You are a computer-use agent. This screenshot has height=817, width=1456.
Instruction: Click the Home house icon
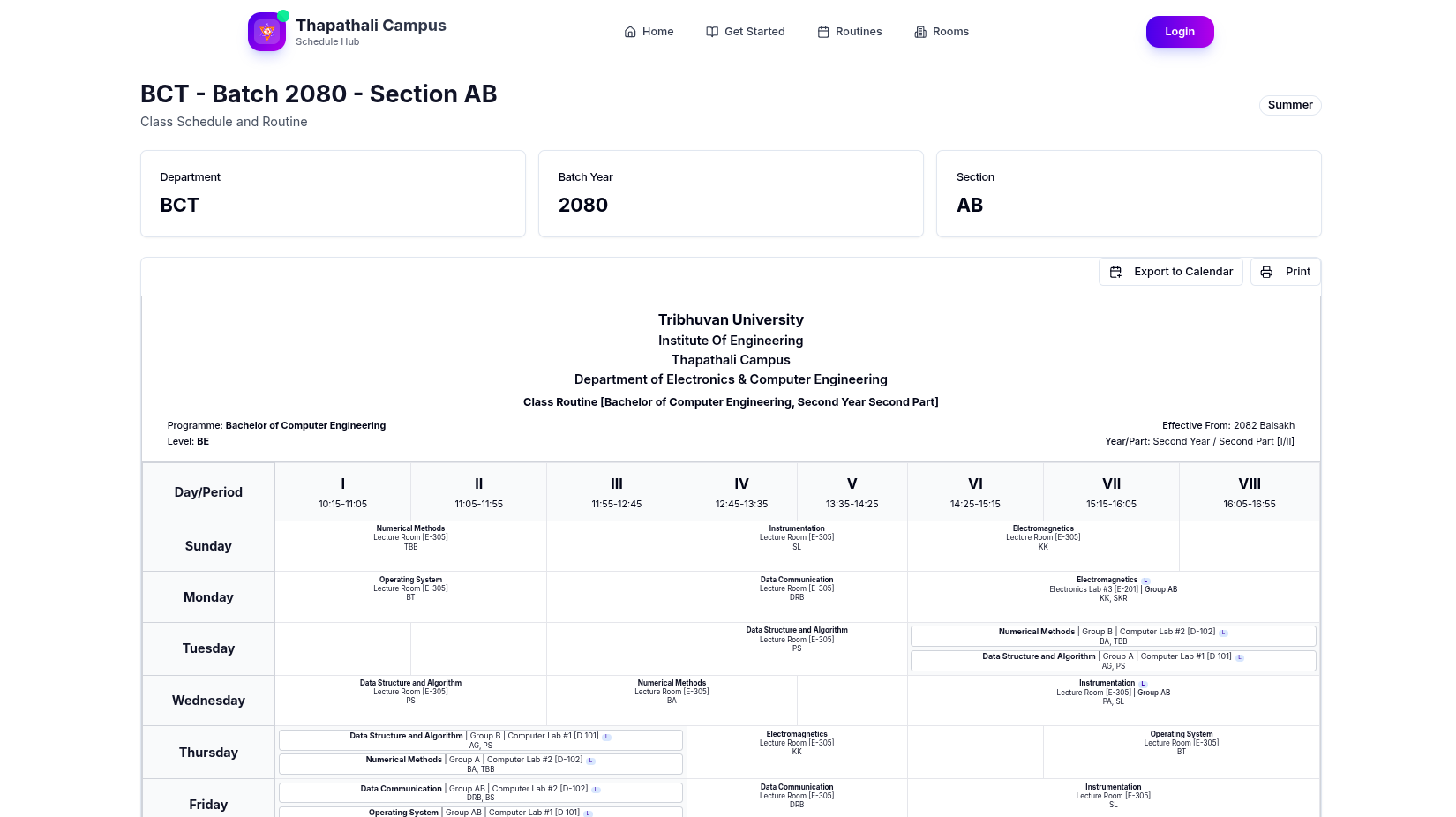[x=630, y=32]
